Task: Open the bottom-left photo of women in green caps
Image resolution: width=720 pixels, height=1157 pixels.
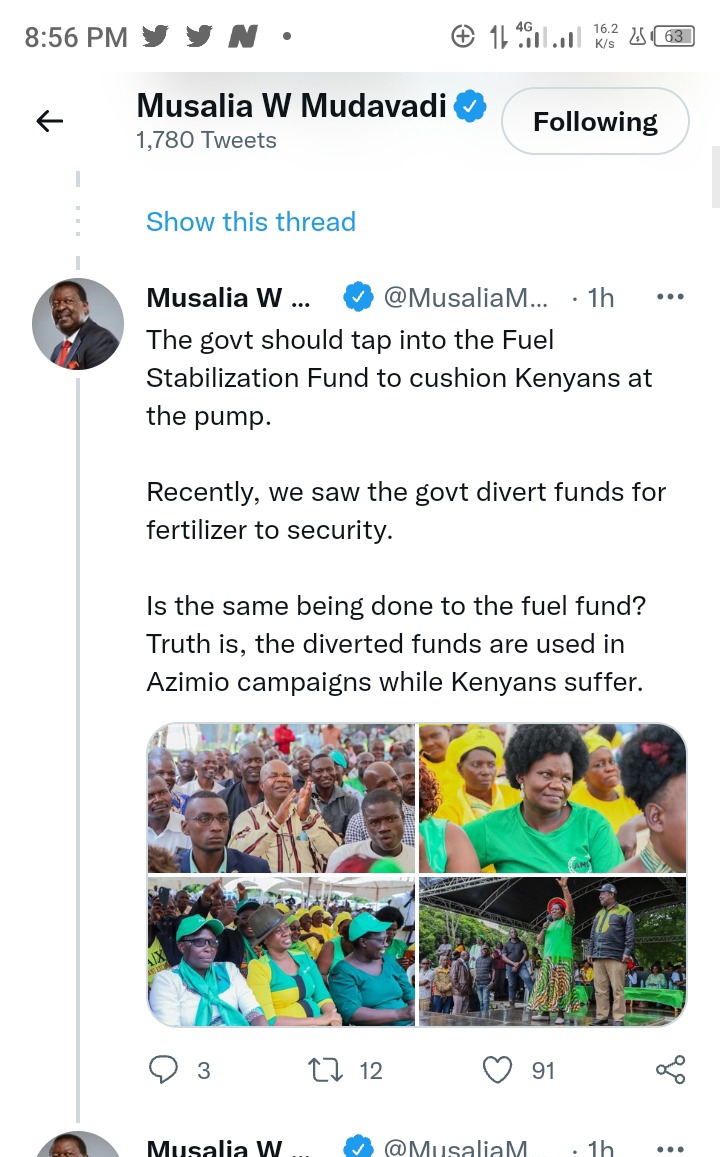Action: click(x=281, y=952)
